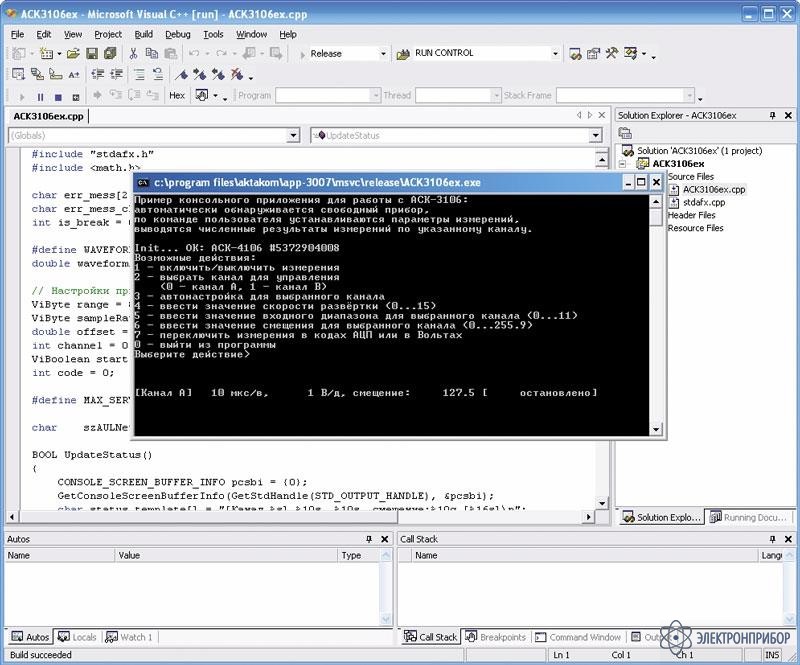Pause debugging with the Break All icon
This screenshot has width=800, height=665.
click(40, 96)
